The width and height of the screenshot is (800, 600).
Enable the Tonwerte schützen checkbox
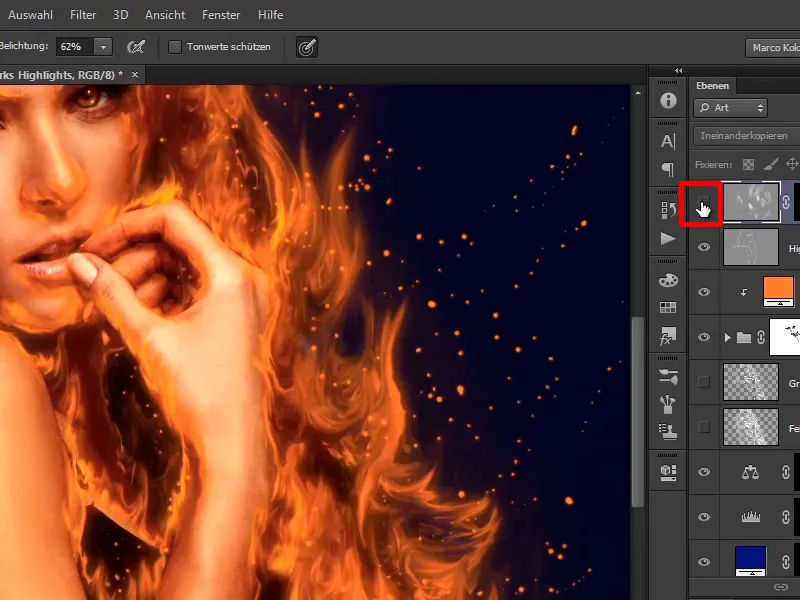point(174,47)
